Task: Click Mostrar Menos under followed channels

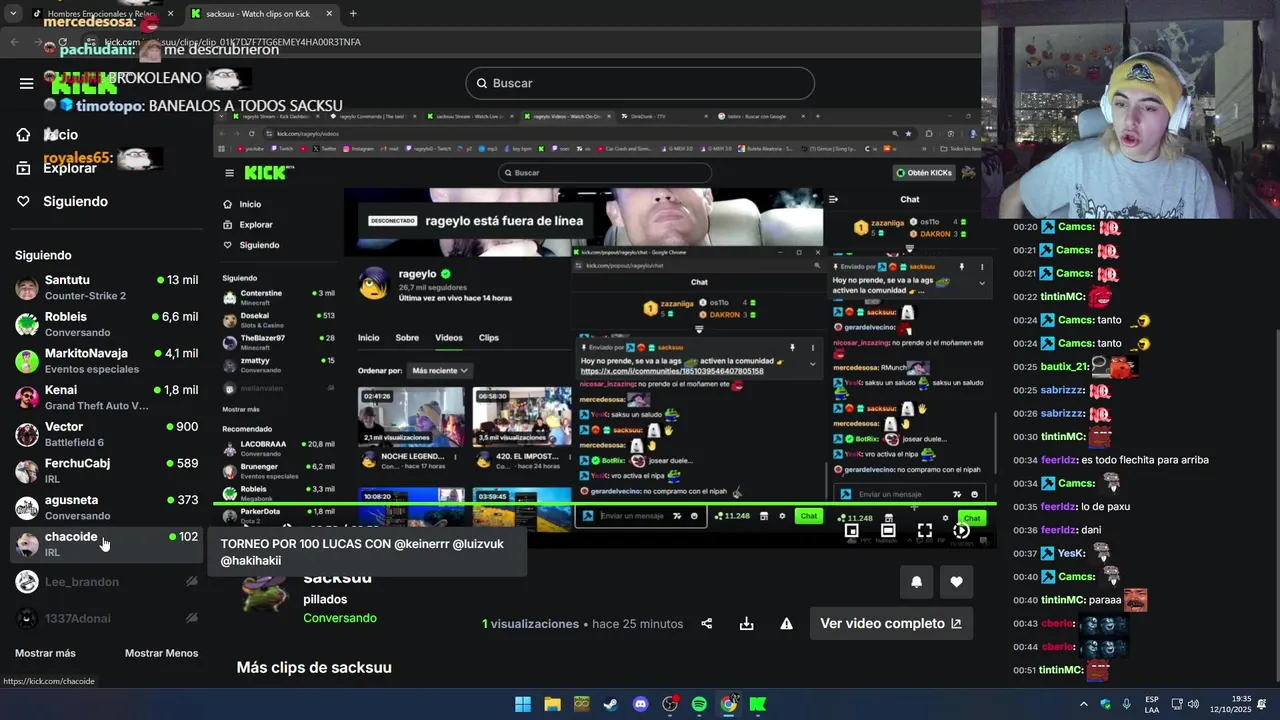Action: click(x=161, y=653)
